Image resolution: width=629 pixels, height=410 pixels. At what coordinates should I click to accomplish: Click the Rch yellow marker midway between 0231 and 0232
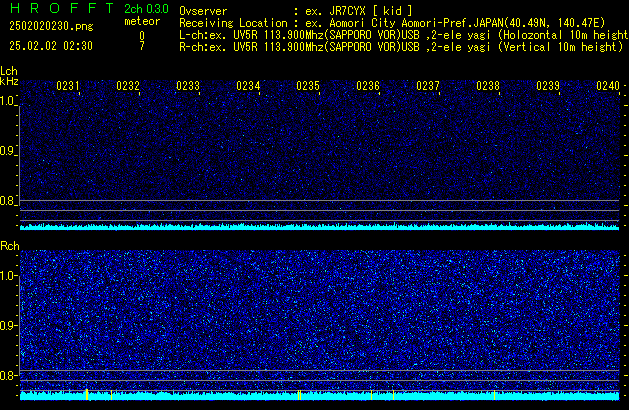tap(111, 395)
